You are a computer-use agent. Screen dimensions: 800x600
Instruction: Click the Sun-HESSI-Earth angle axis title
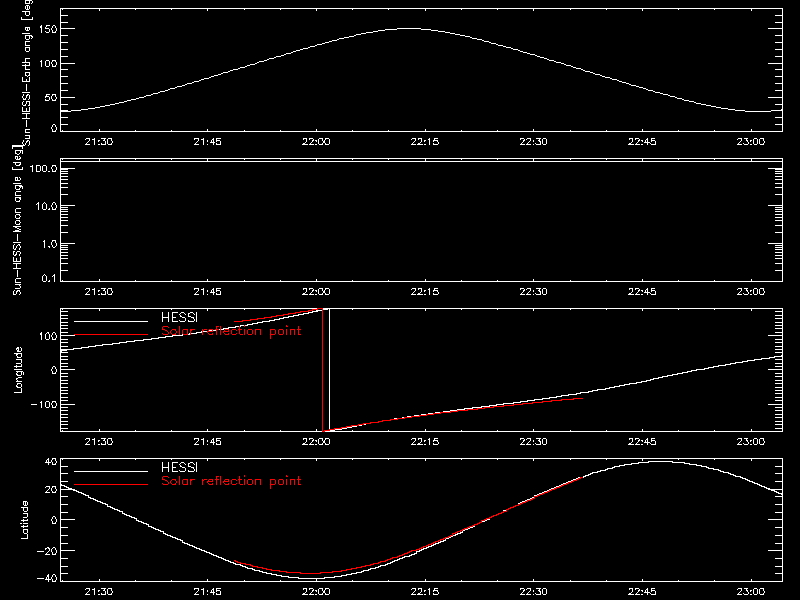(27, 73)
